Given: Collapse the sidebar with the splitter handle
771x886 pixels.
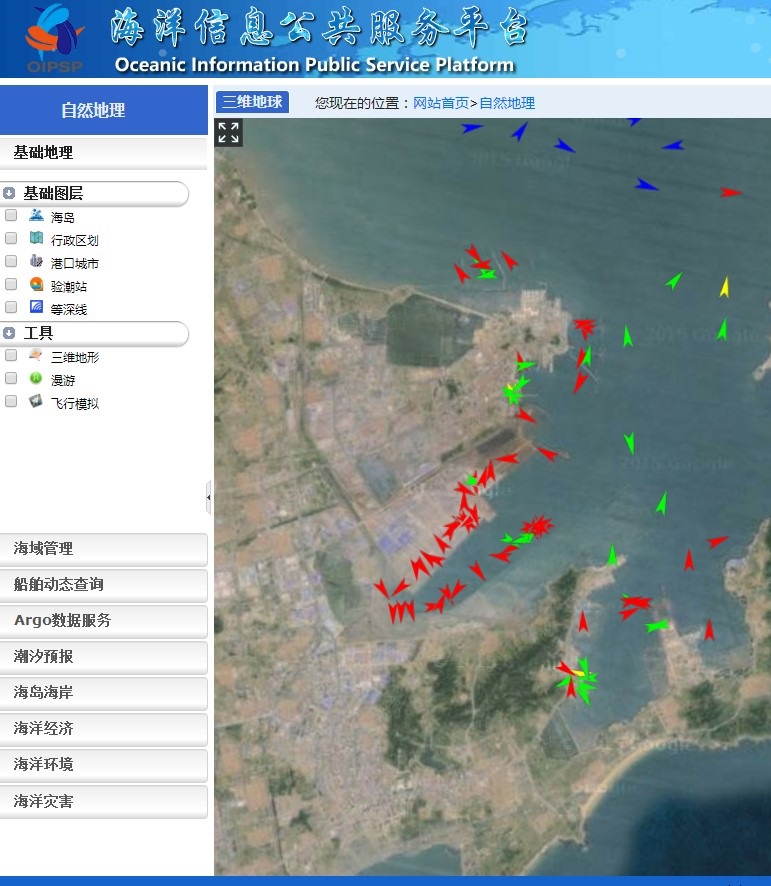Looking at the screenshot, I should pyautogui.click(x=209, y=497).
